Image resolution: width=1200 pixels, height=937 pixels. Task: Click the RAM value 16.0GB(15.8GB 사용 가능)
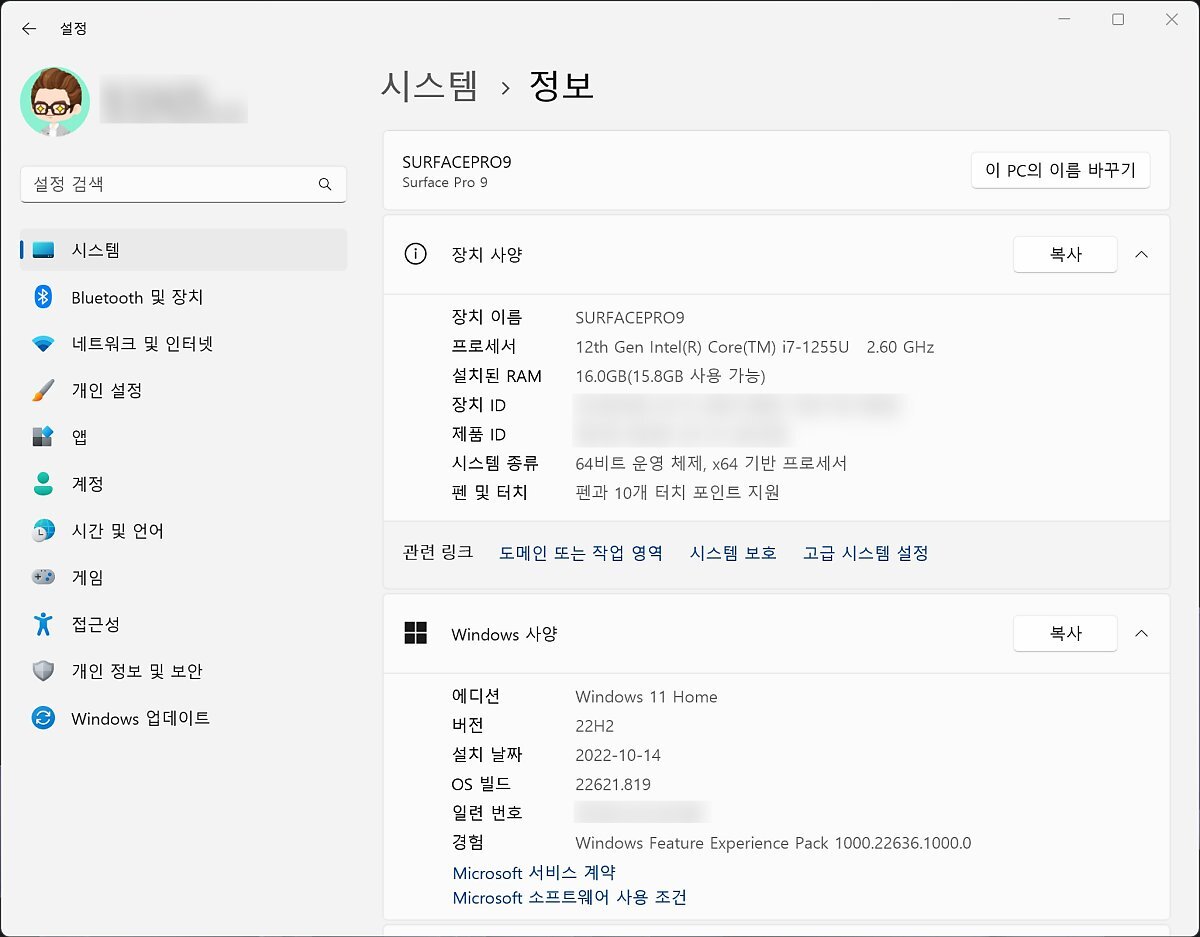pos(670,376)
